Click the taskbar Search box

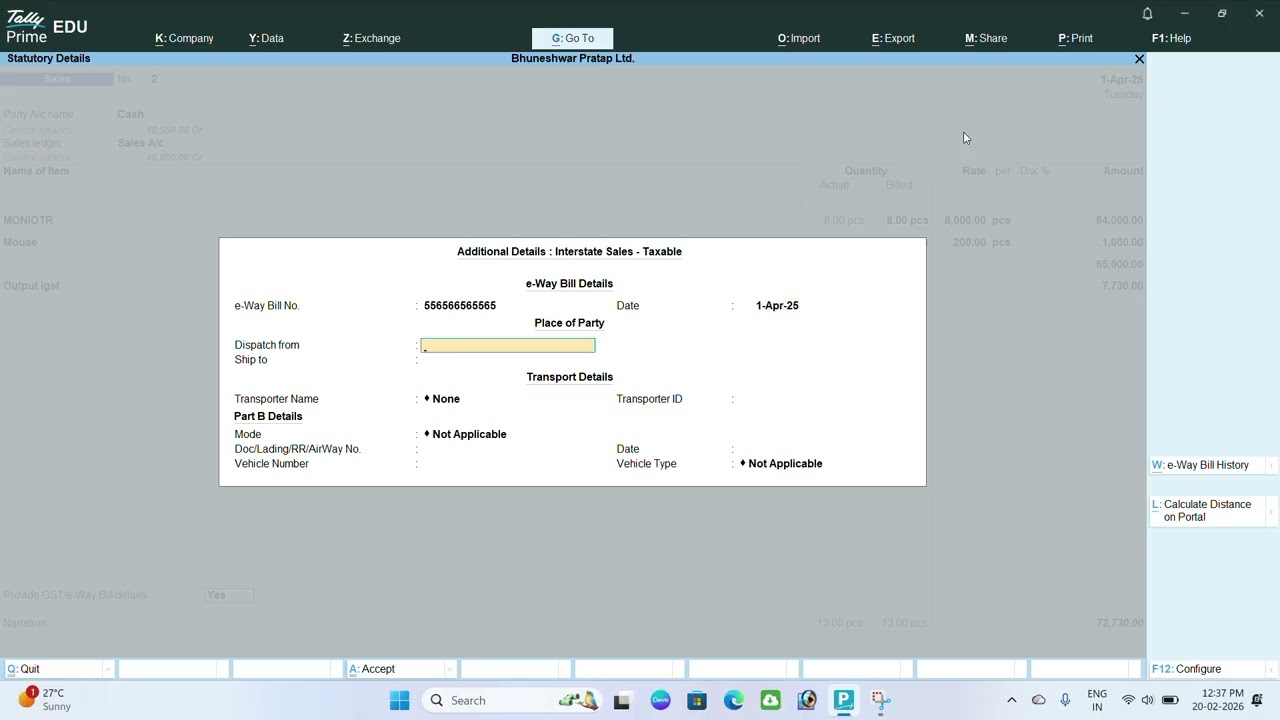pyautogui.click(x=511, y=700)
